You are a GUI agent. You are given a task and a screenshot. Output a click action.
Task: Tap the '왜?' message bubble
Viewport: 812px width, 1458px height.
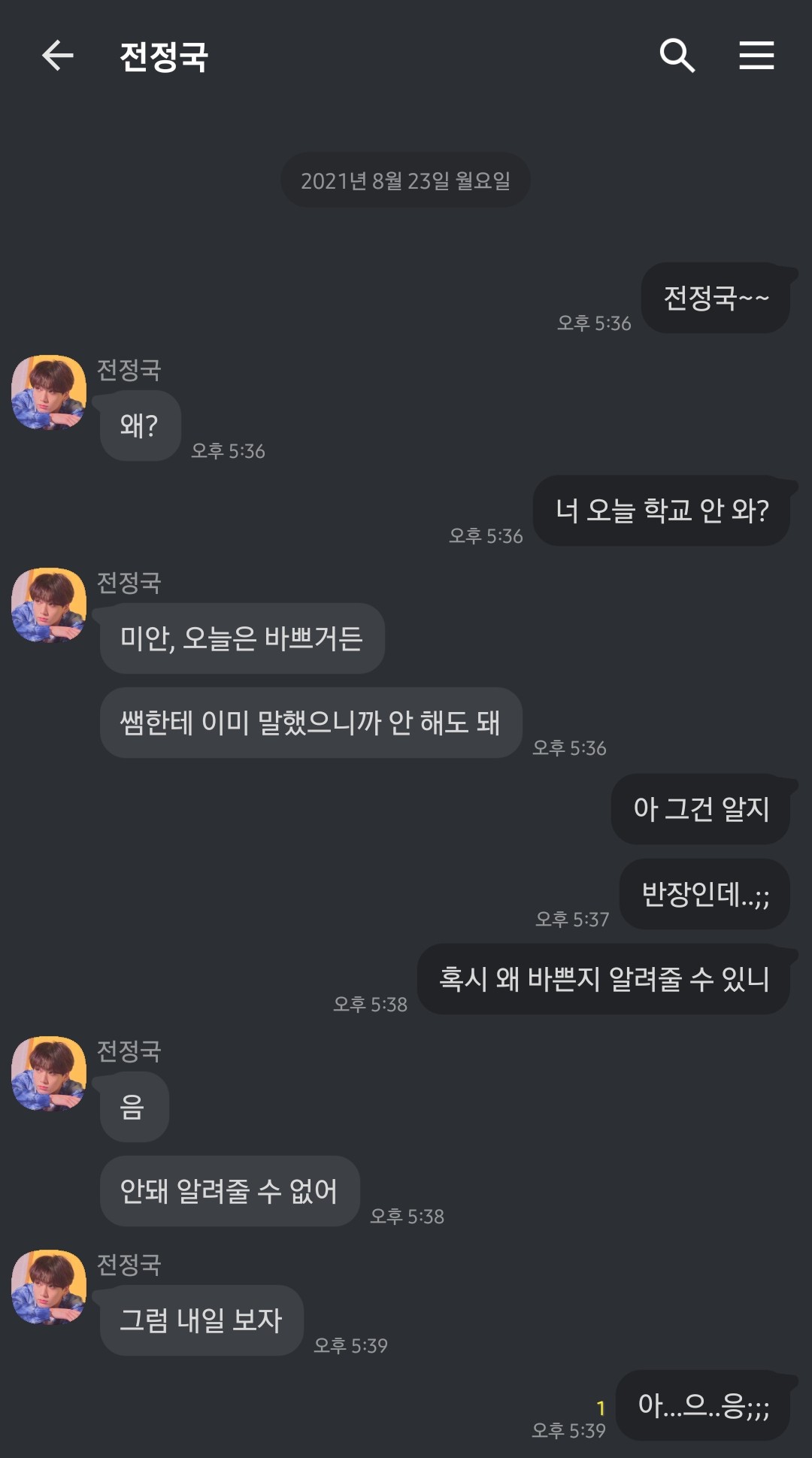[140, 426]
